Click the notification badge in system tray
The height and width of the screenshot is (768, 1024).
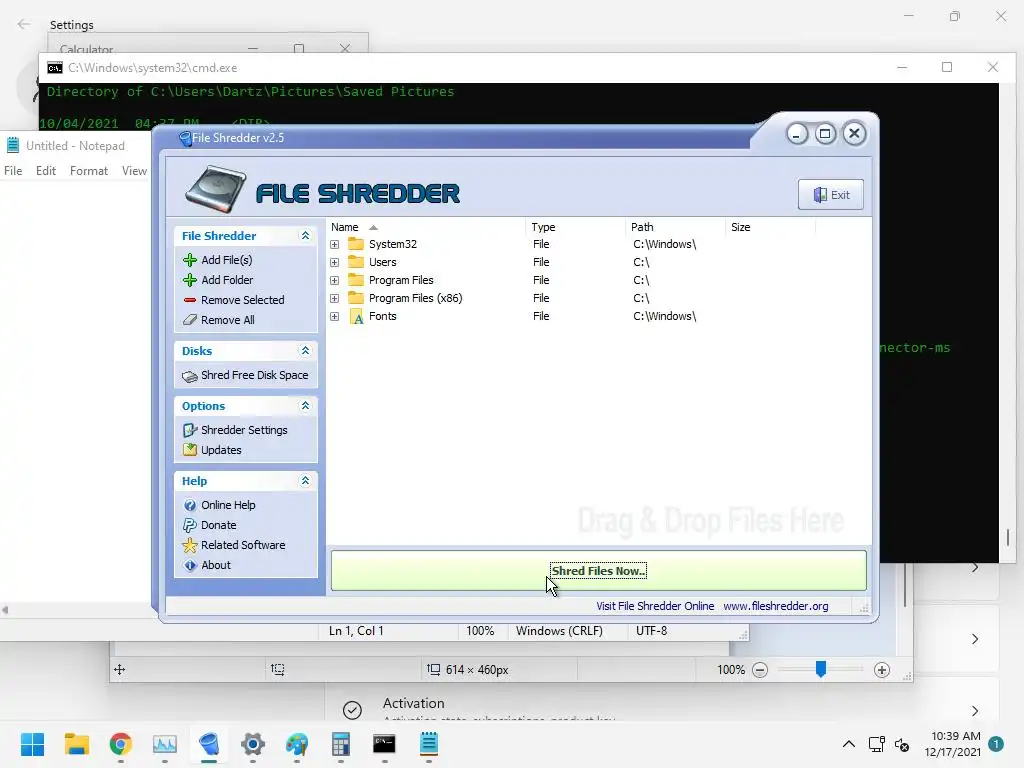pos(995,744)
